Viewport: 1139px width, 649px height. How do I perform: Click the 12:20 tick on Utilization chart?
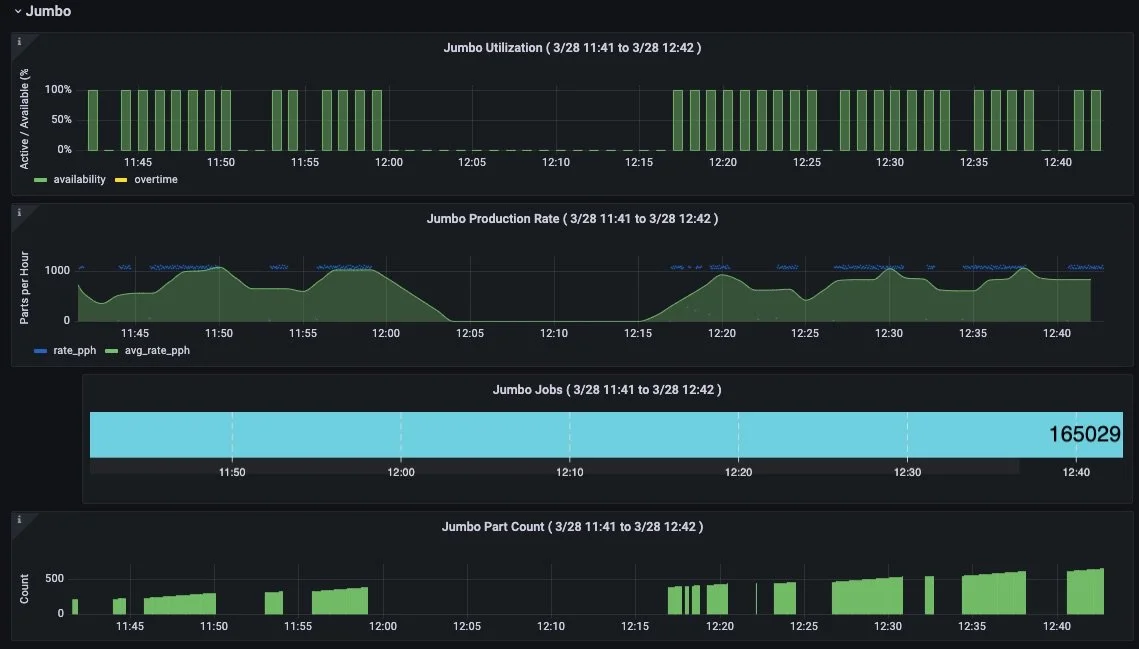[x=723, y=162]
